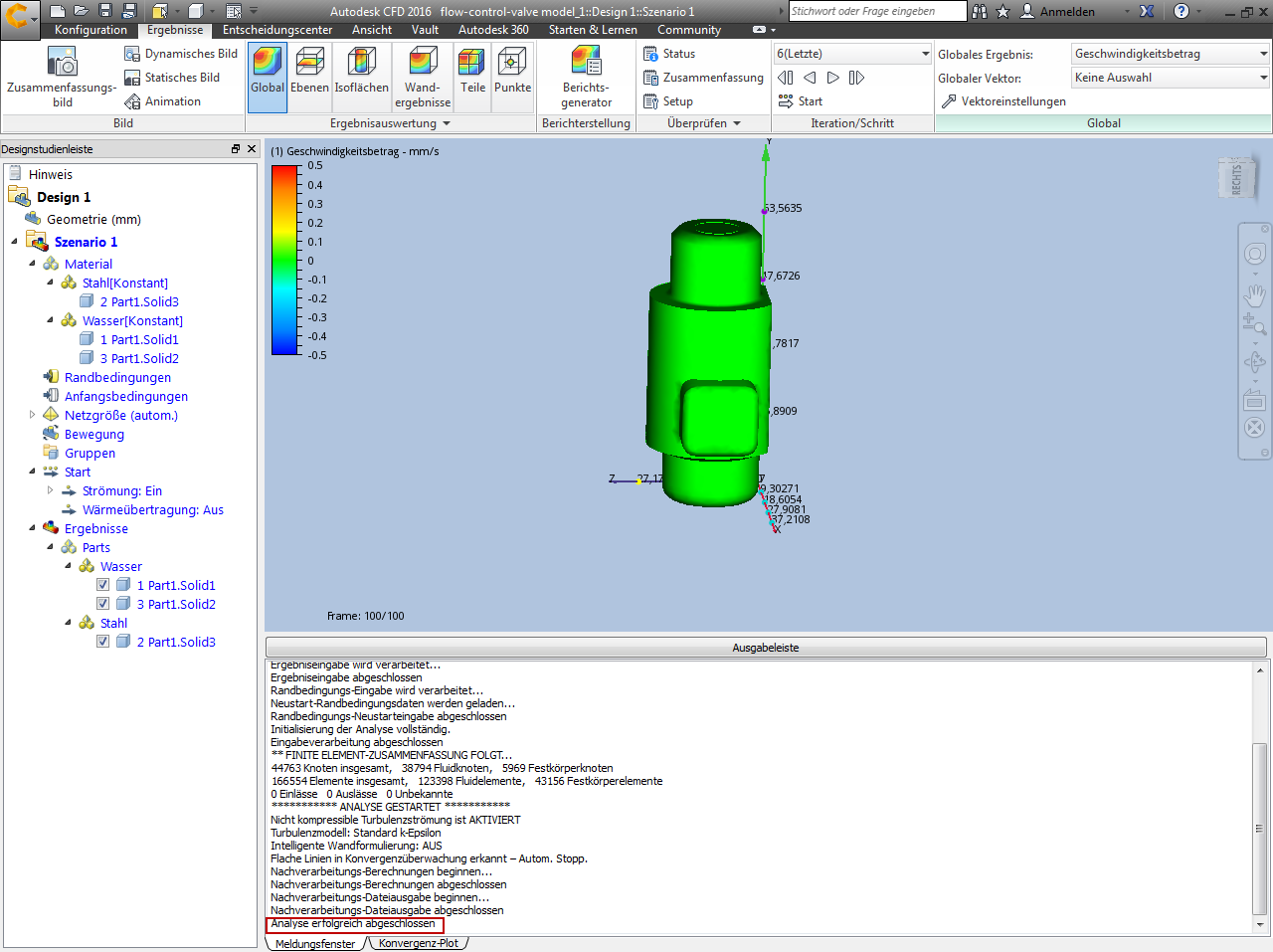Image resolution: width=1273 pixels, height=952 pixels.
Task: Select the Global results tool
Action: [268, 77]
